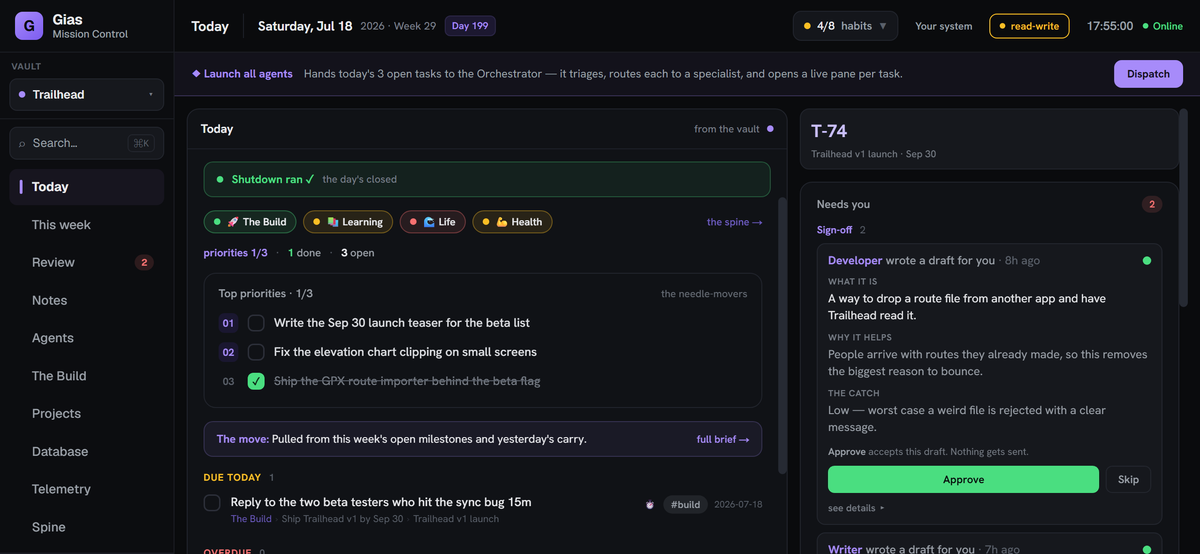The width and height of the screenshot is (1200, 554).
Task: Click the small icon before #build tag
Action: click(650, 505)
